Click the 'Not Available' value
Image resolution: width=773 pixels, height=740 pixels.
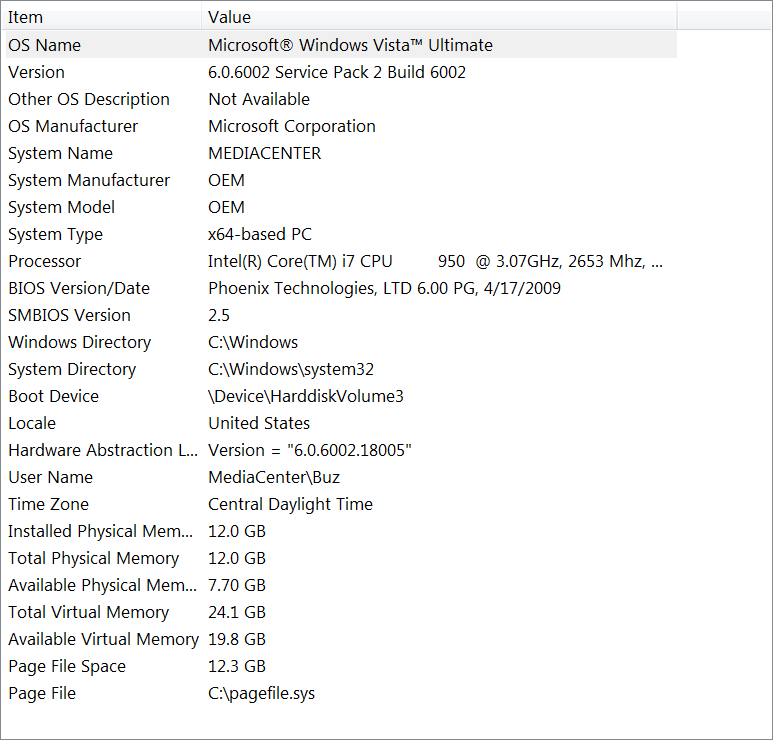[259, 99]
